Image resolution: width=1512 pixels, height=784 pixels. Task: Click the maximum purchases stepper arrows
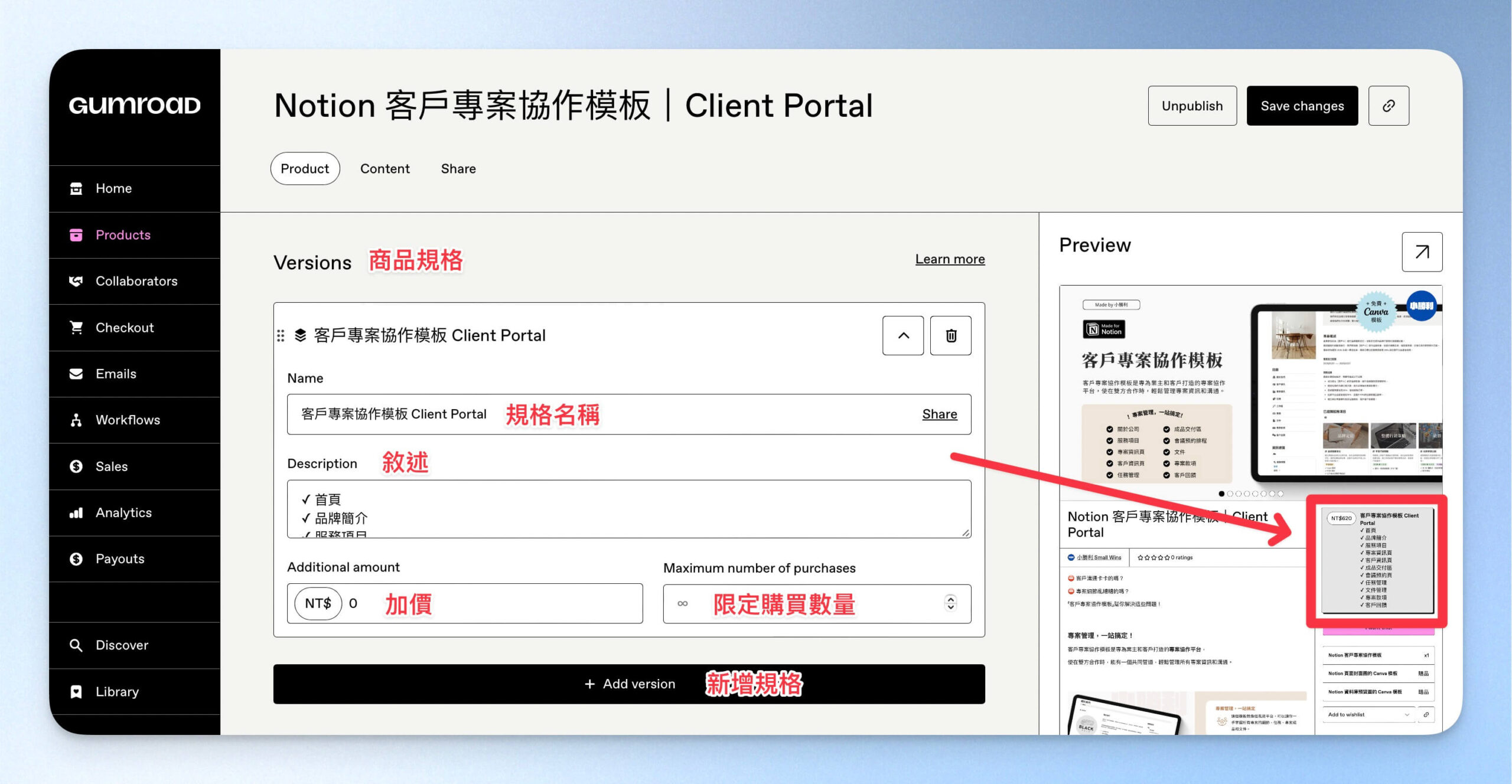950,603
